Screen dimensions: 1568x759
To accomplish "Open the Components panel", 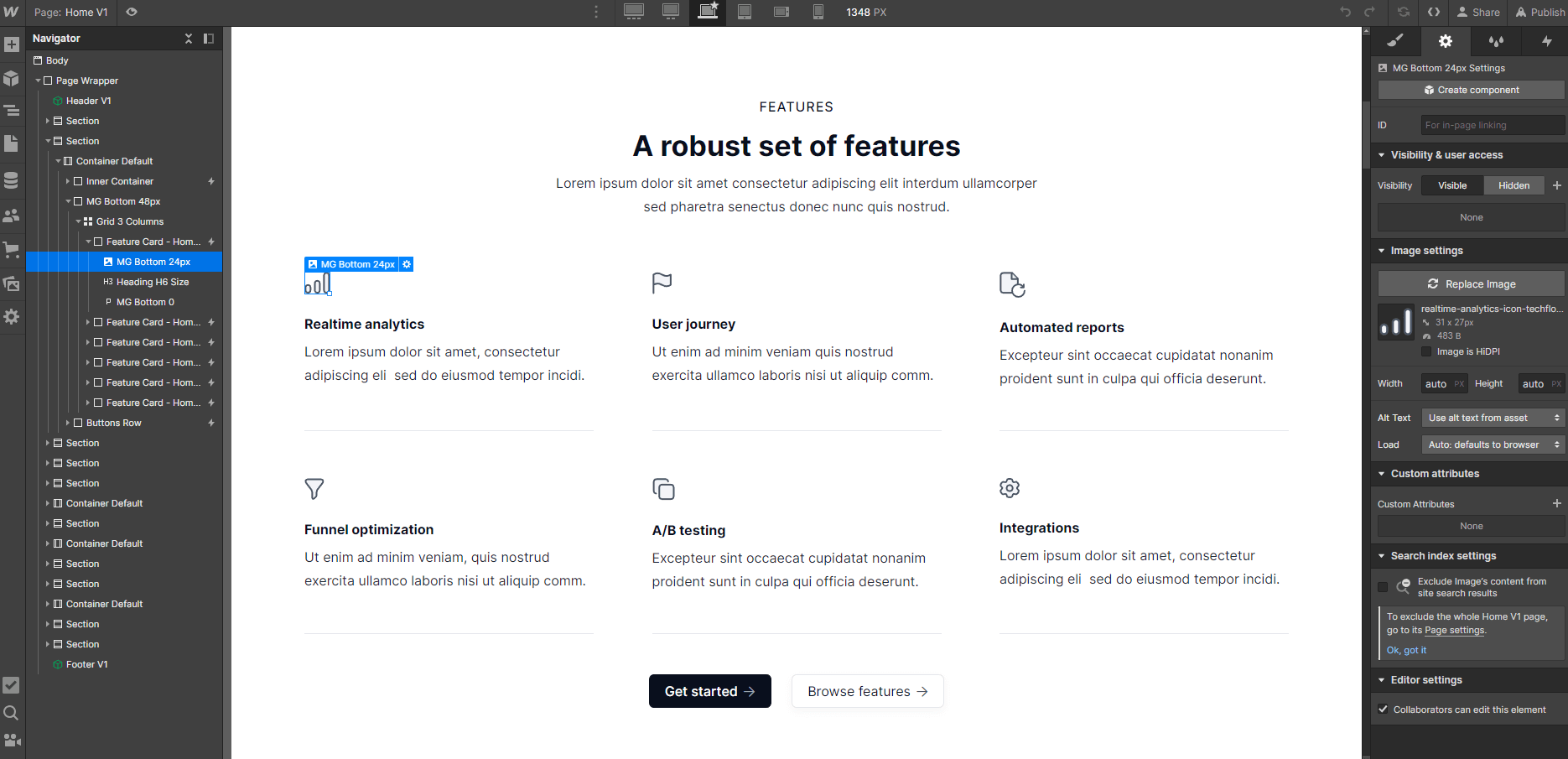I will [13, 78].
